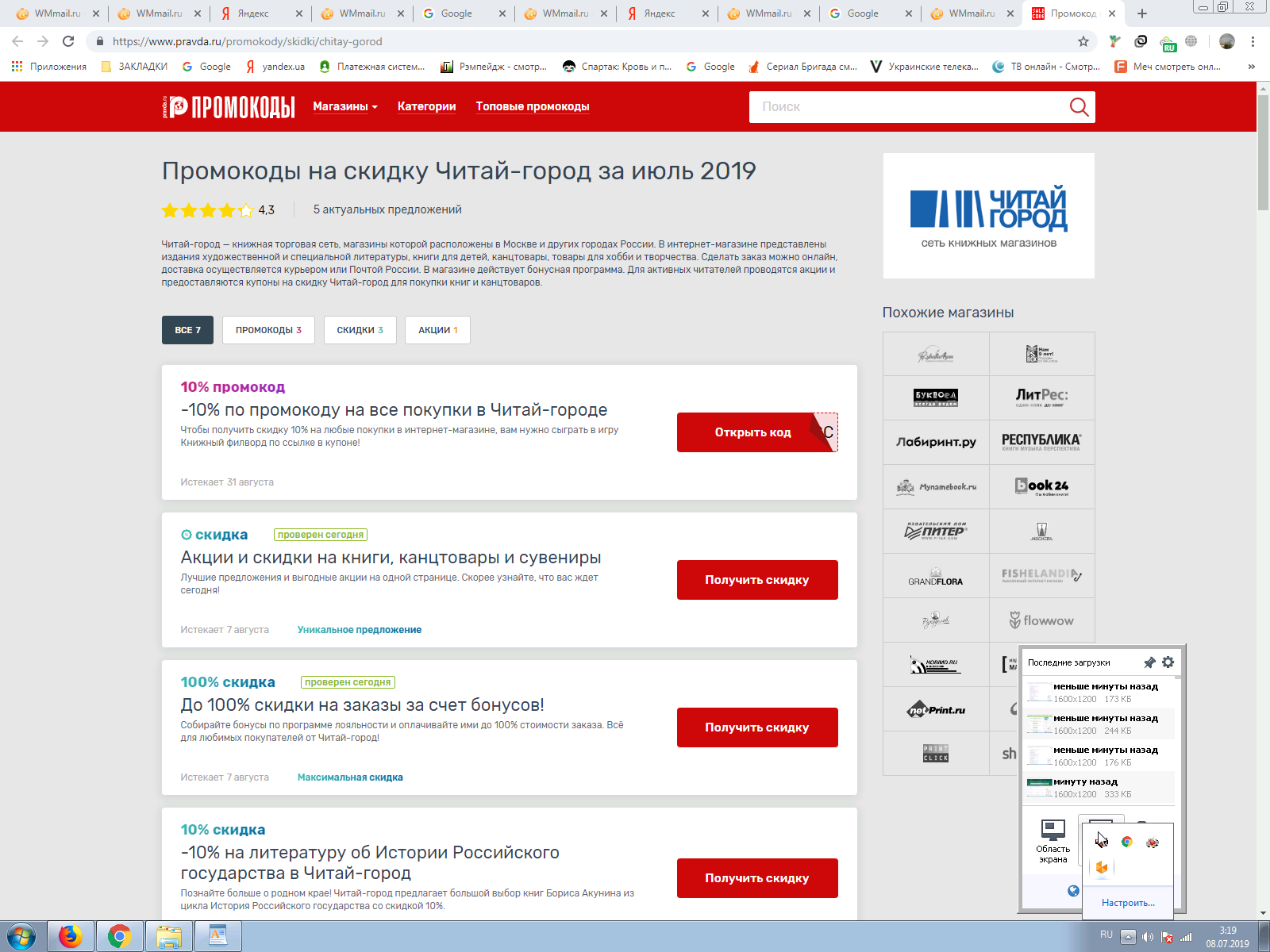Click the red cluster icon in tray popup

(1153, 843)
